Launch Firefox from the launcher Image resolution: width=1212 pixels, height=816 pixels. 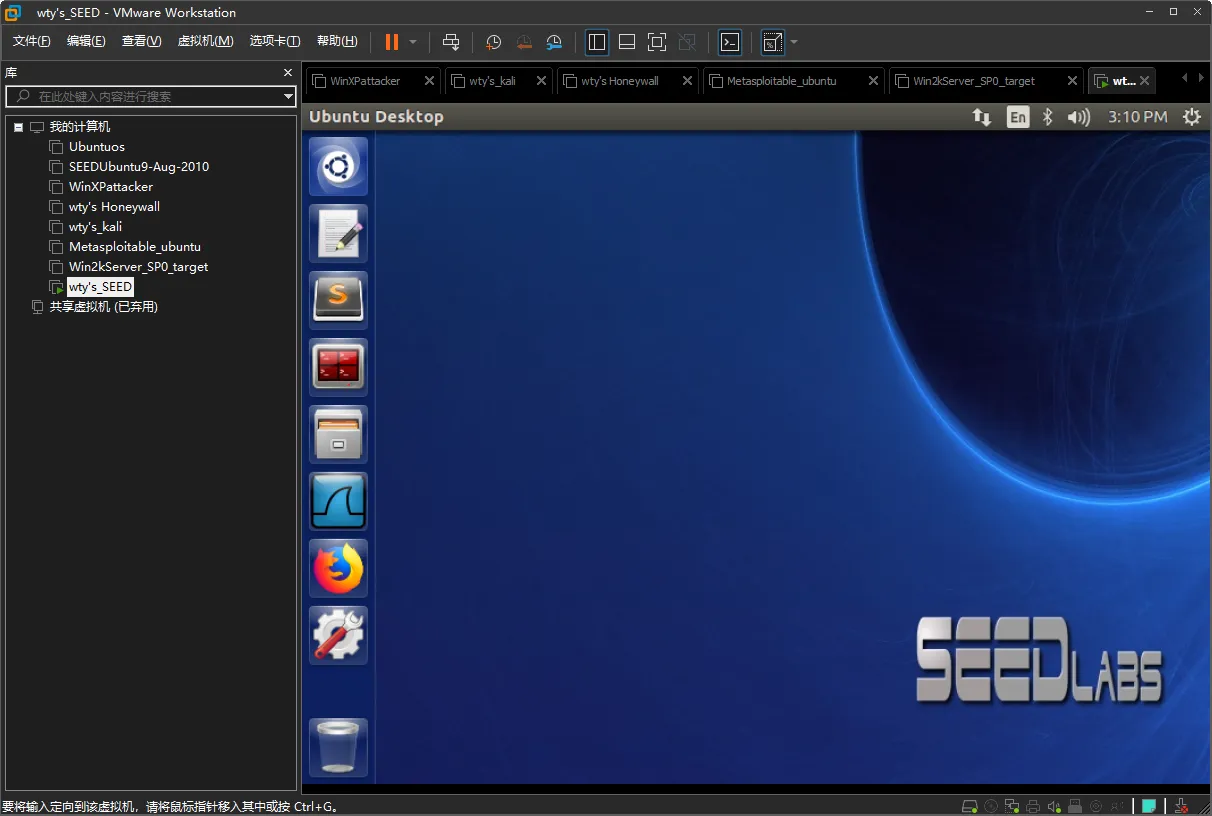338,568
